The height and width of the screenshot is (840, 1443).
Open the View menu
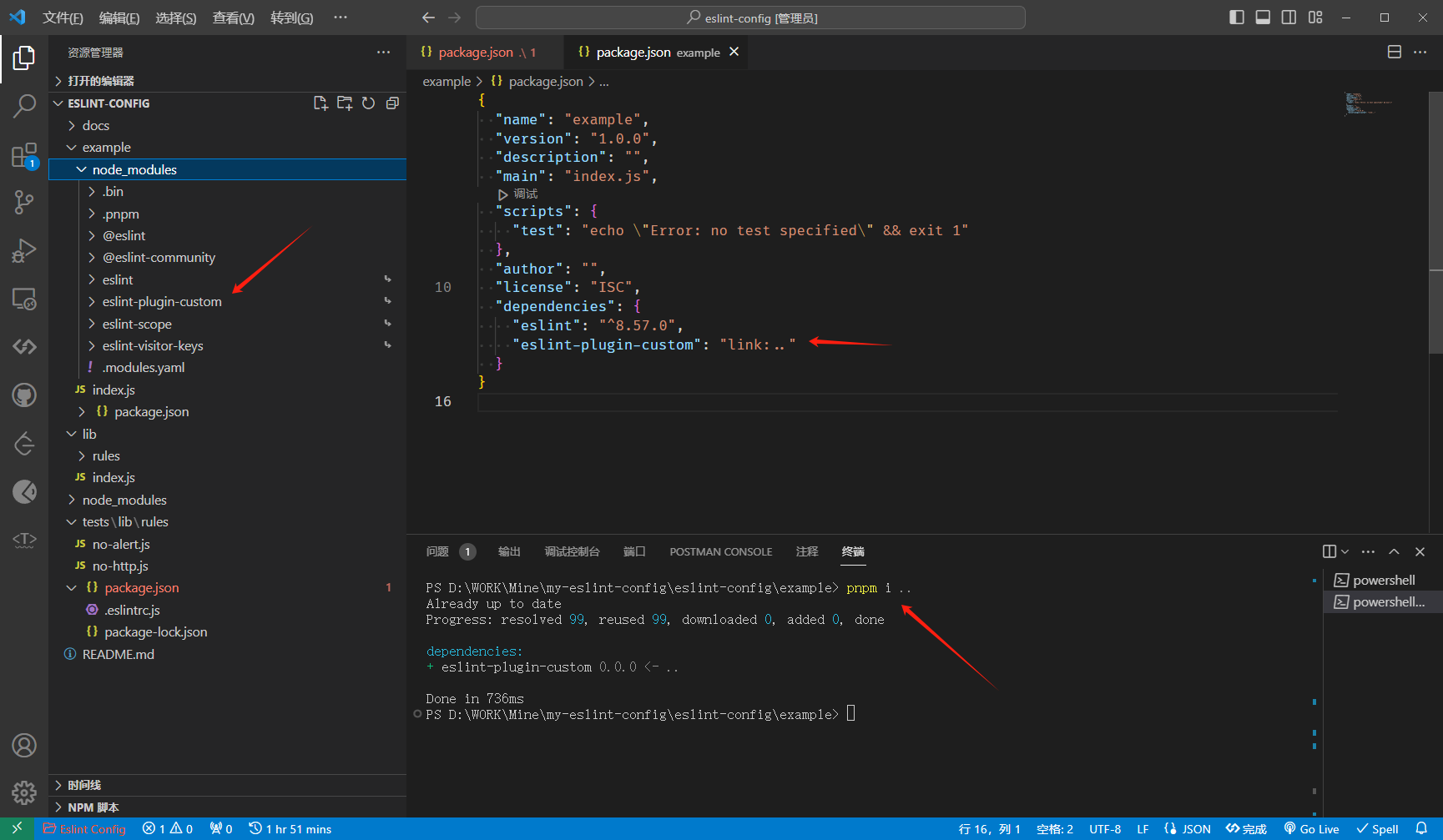(x=234, y=18)
